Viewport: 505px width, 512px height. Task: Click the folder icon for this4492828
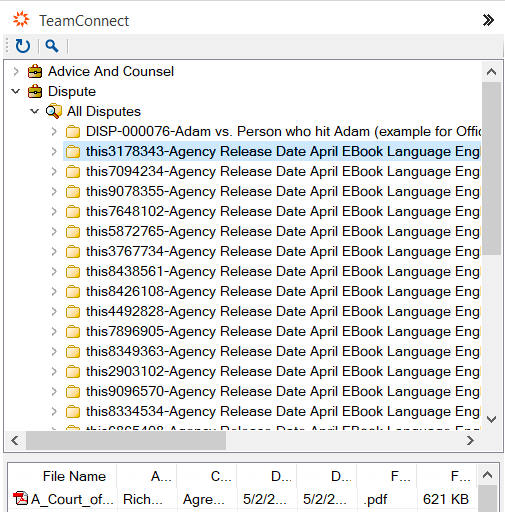(73, 312)
